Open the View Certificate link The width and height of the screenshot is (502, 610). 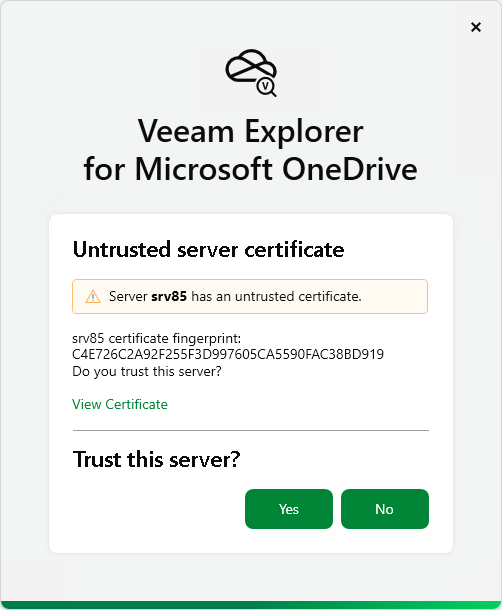[x=120, y=404]
